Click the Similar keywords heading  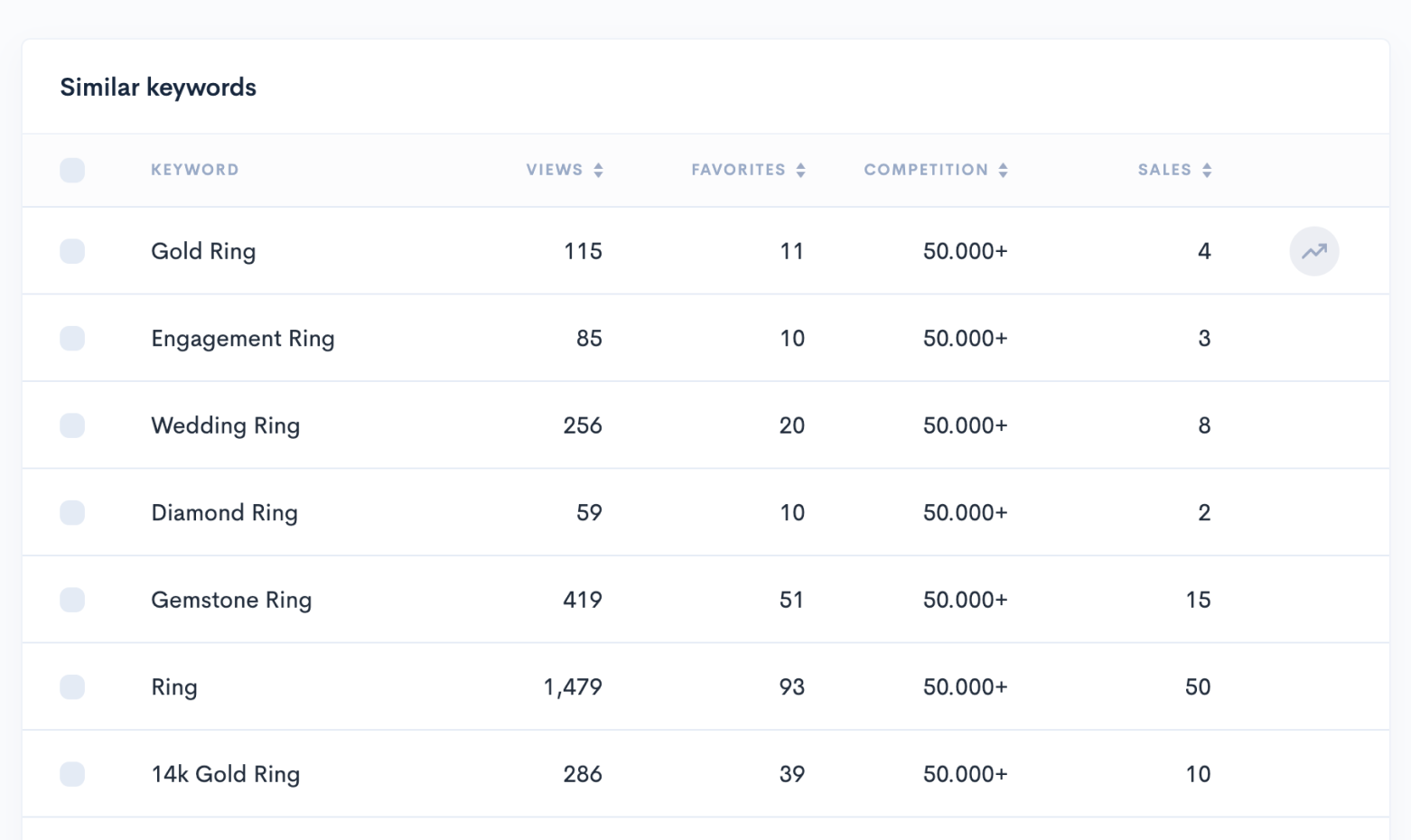158,87
